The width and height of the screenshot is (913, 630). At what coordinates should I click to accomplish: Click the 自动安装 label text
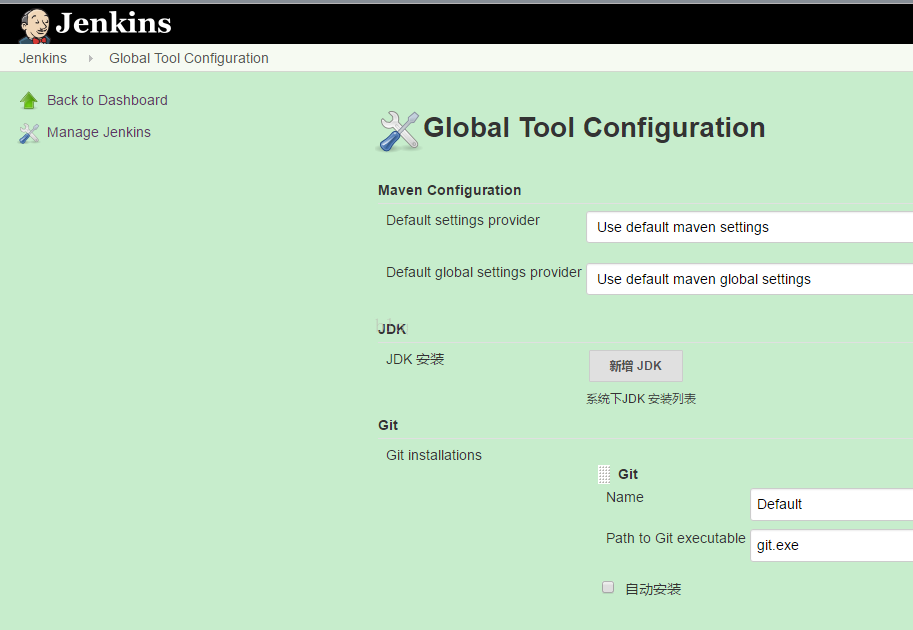[653, 589]
